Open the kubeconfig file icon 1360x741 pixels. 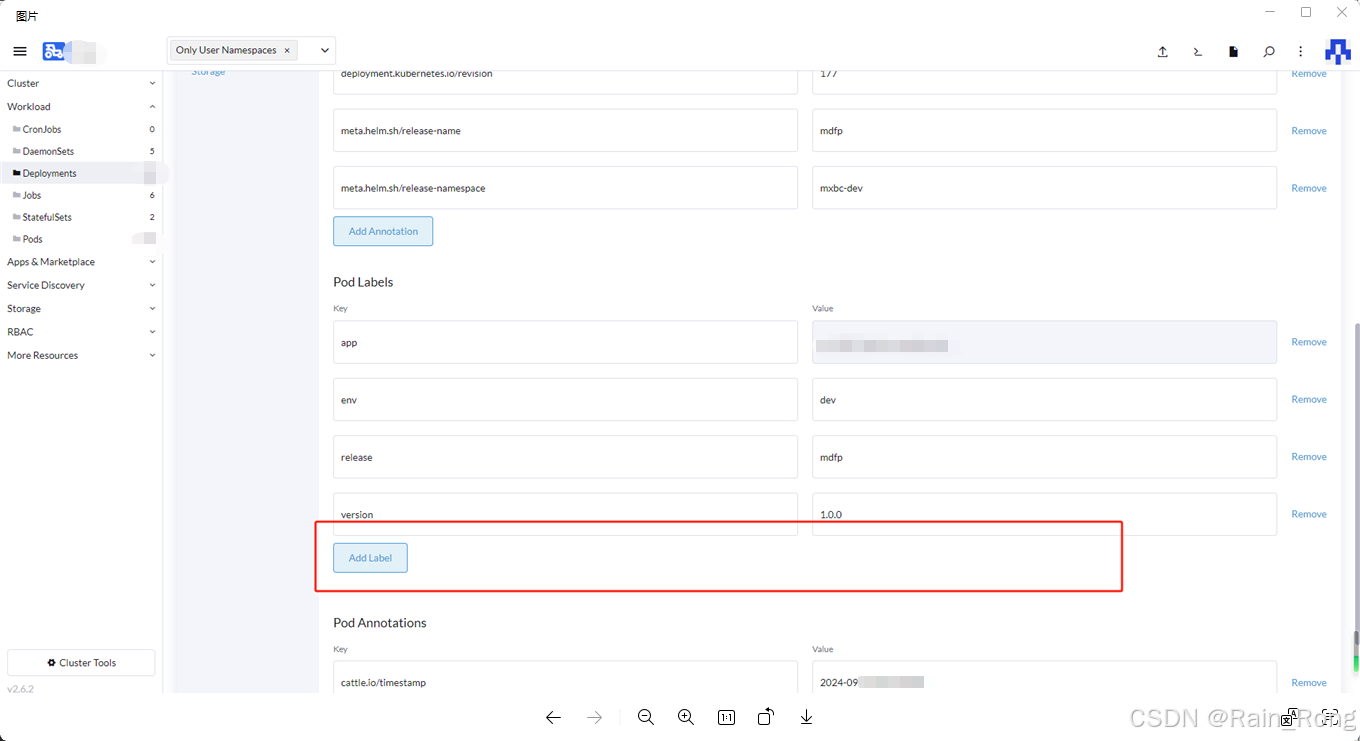click(x=1233, y=51)
